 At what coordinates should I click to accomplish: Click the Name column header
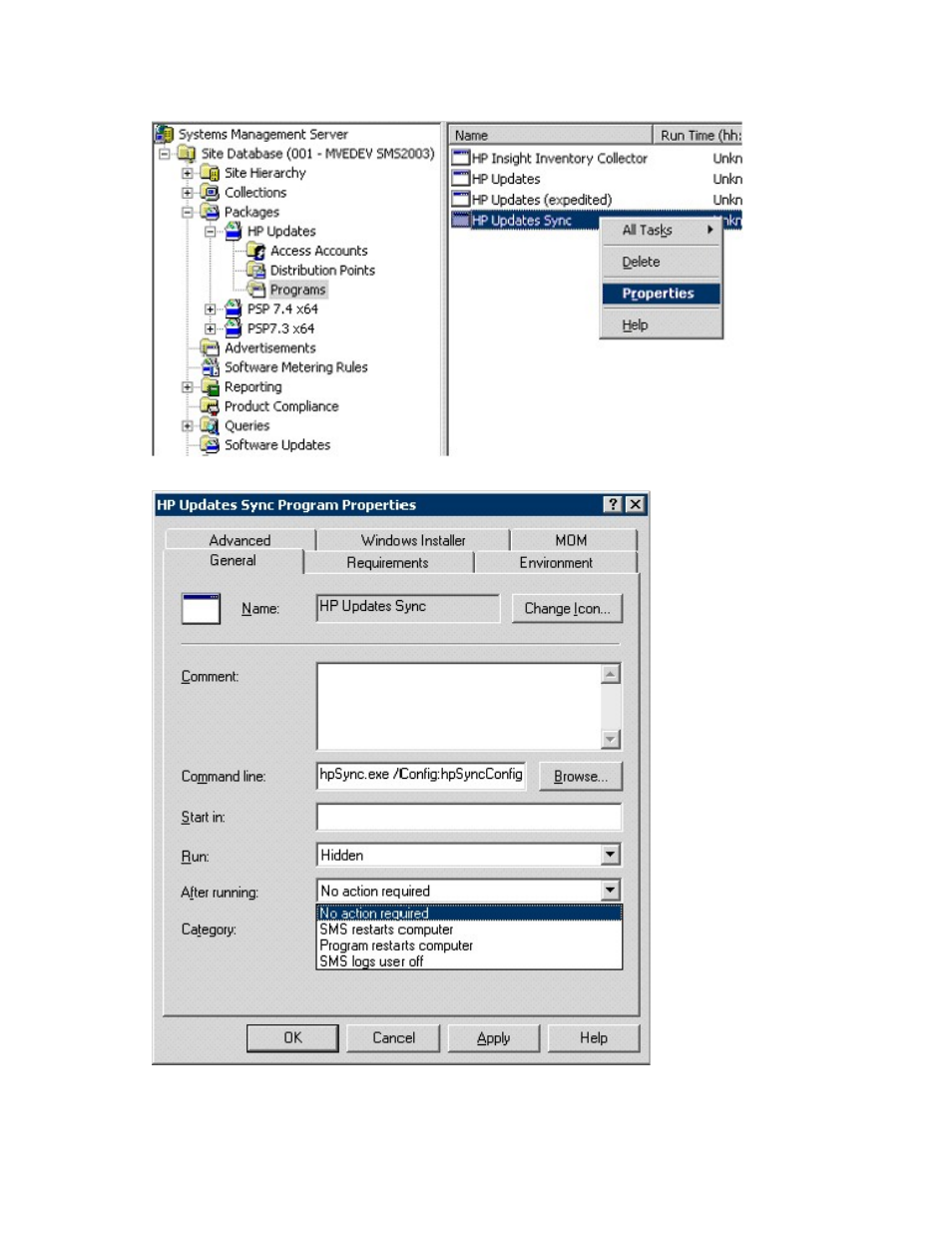point(551,135)
